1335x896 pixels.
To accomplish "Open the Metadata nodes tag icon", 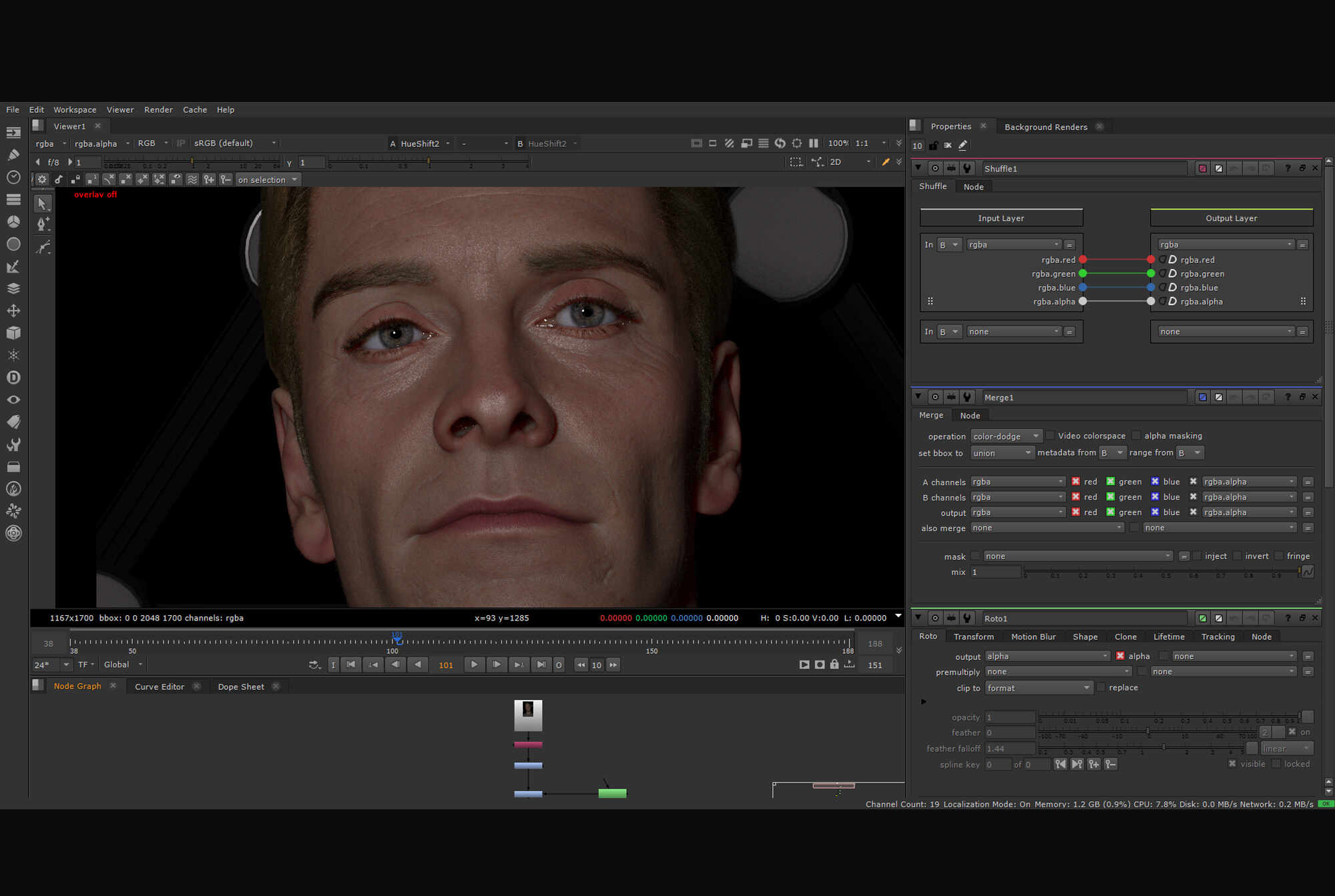I will coord(13,422).
